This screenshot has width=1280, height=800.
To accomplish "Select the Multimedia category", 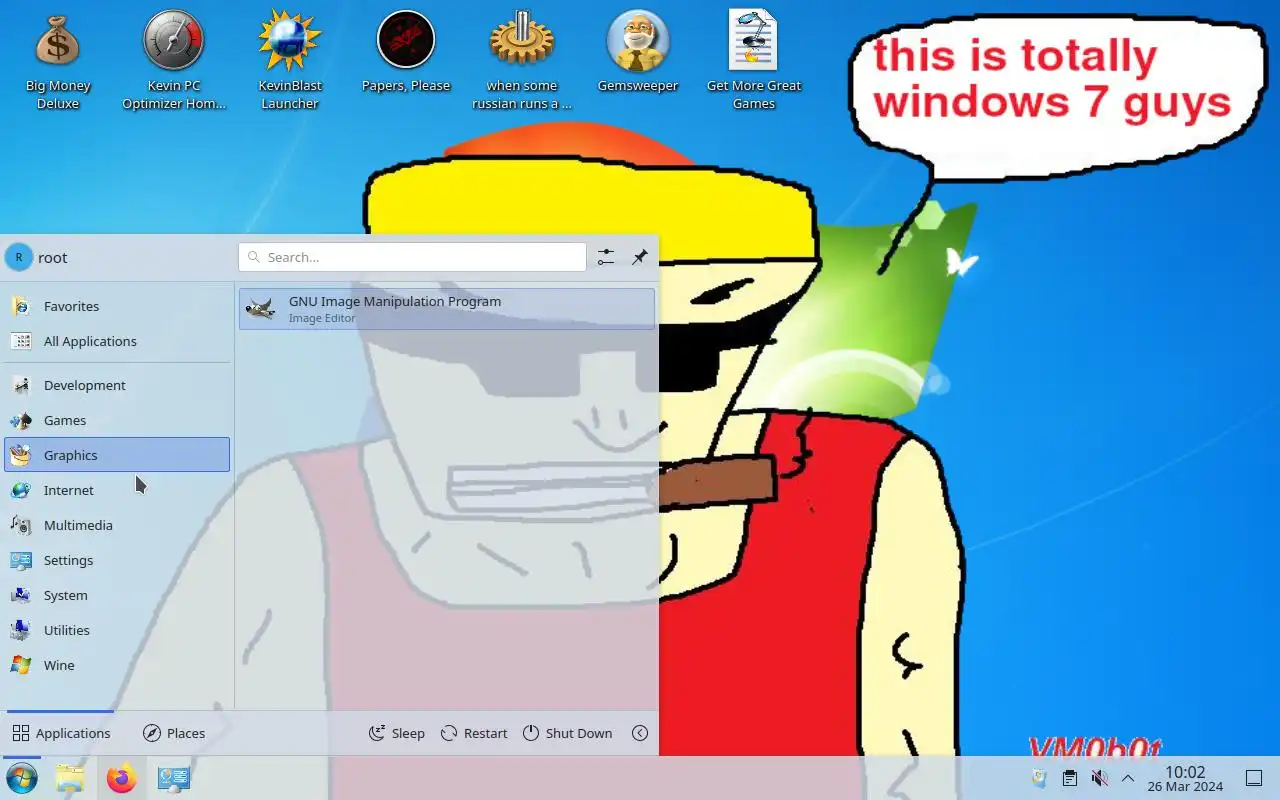I will (x=117, y=525).
